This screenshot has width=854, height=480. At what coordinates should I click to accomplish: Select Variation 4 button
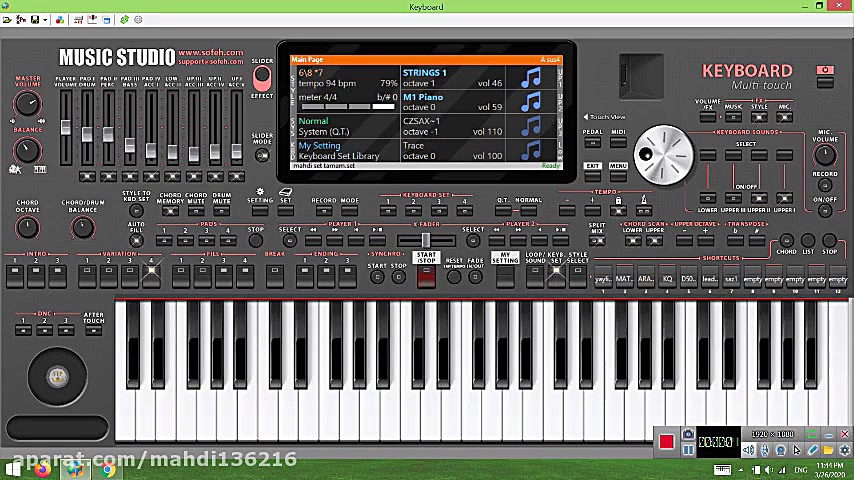coord(151,276)
